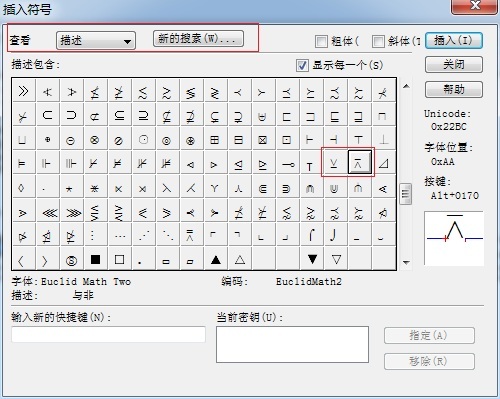The height and width of the screenshot is (399, 500).
Task: Focus the 输入新的快捷键(N) input field
Action: tap(108, 334)
